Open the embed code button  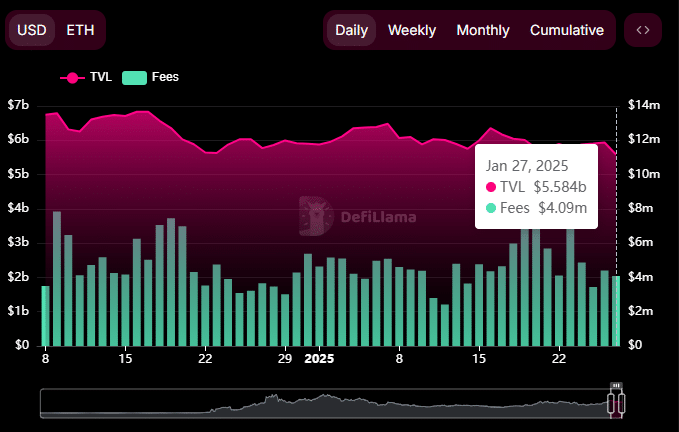tap(643, 30)
